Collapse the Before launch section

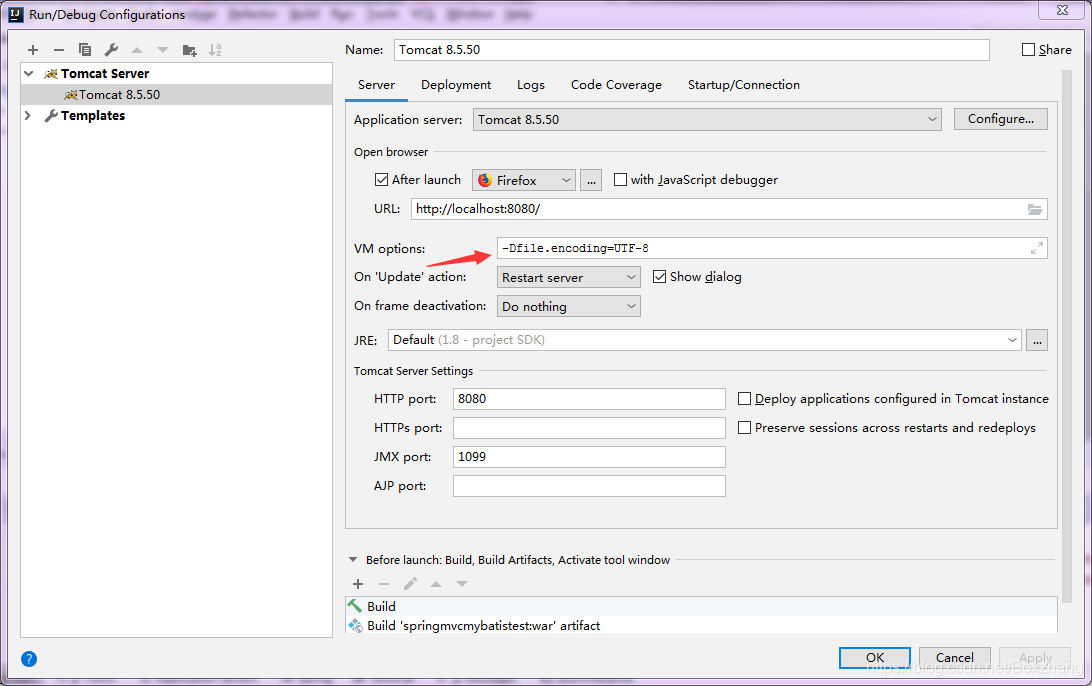tap(352, 559)
